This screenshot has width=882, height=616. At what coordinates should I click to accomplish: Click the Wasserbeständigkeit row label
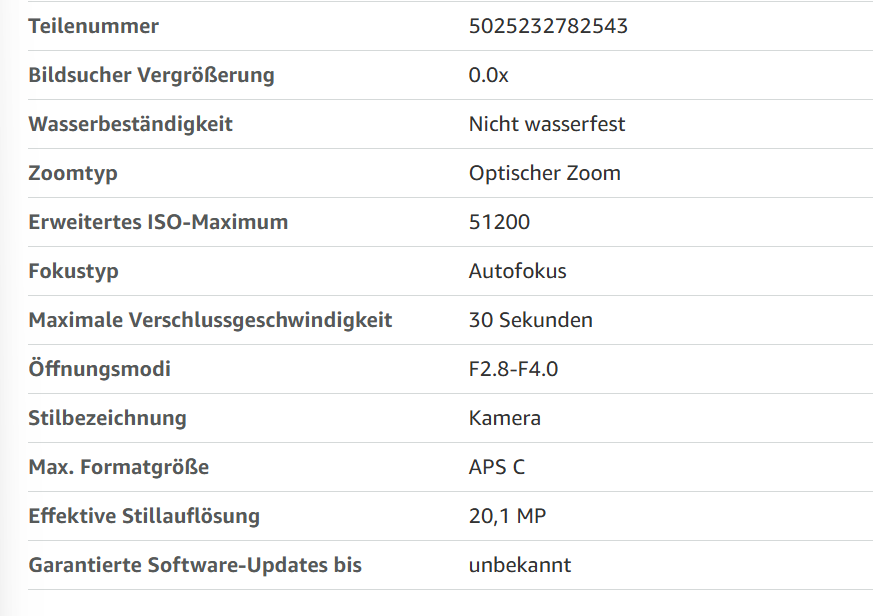130,124
